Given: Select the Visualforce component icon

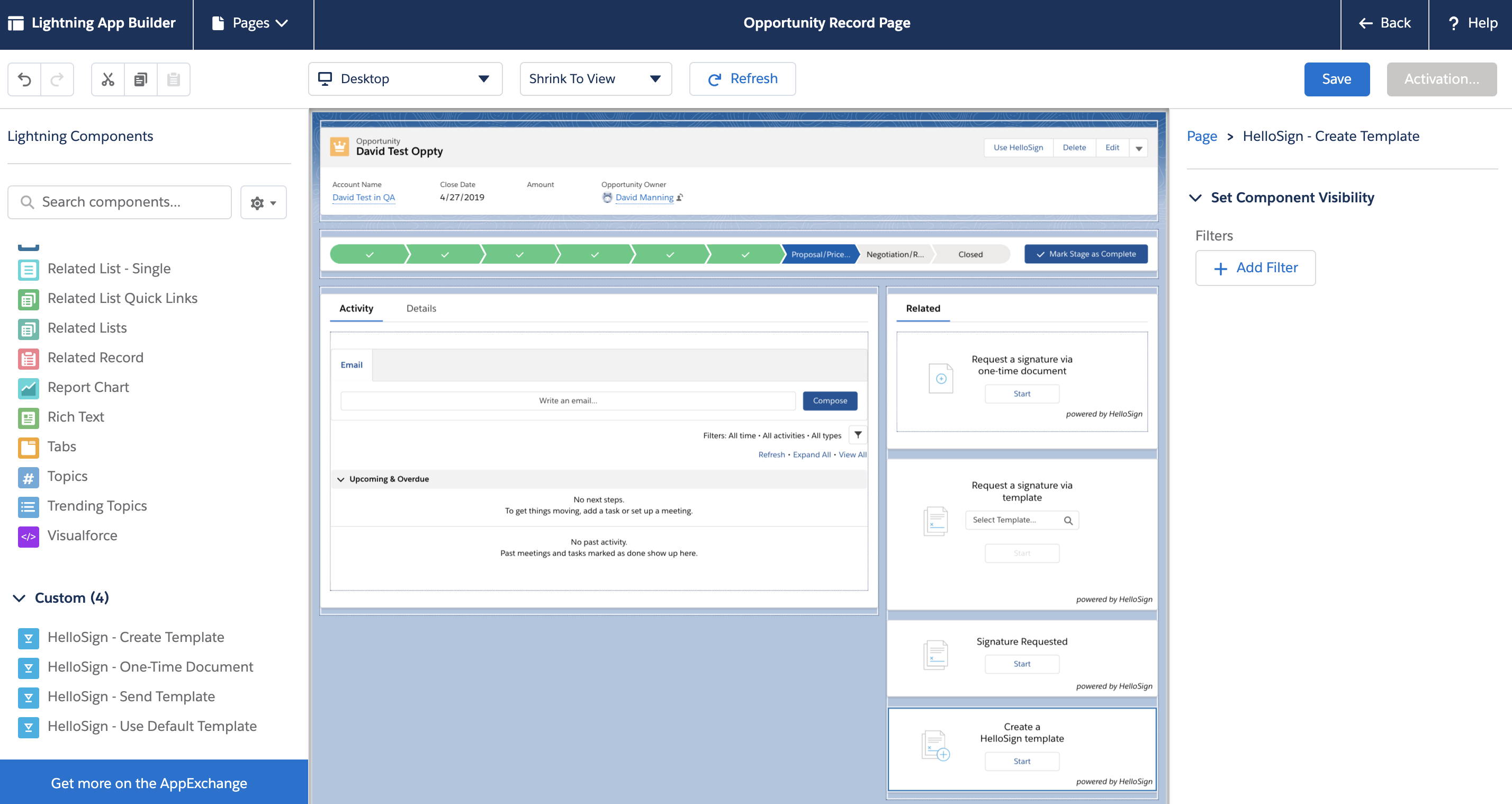Looking at the screenshot, I should tap(28, 535).
